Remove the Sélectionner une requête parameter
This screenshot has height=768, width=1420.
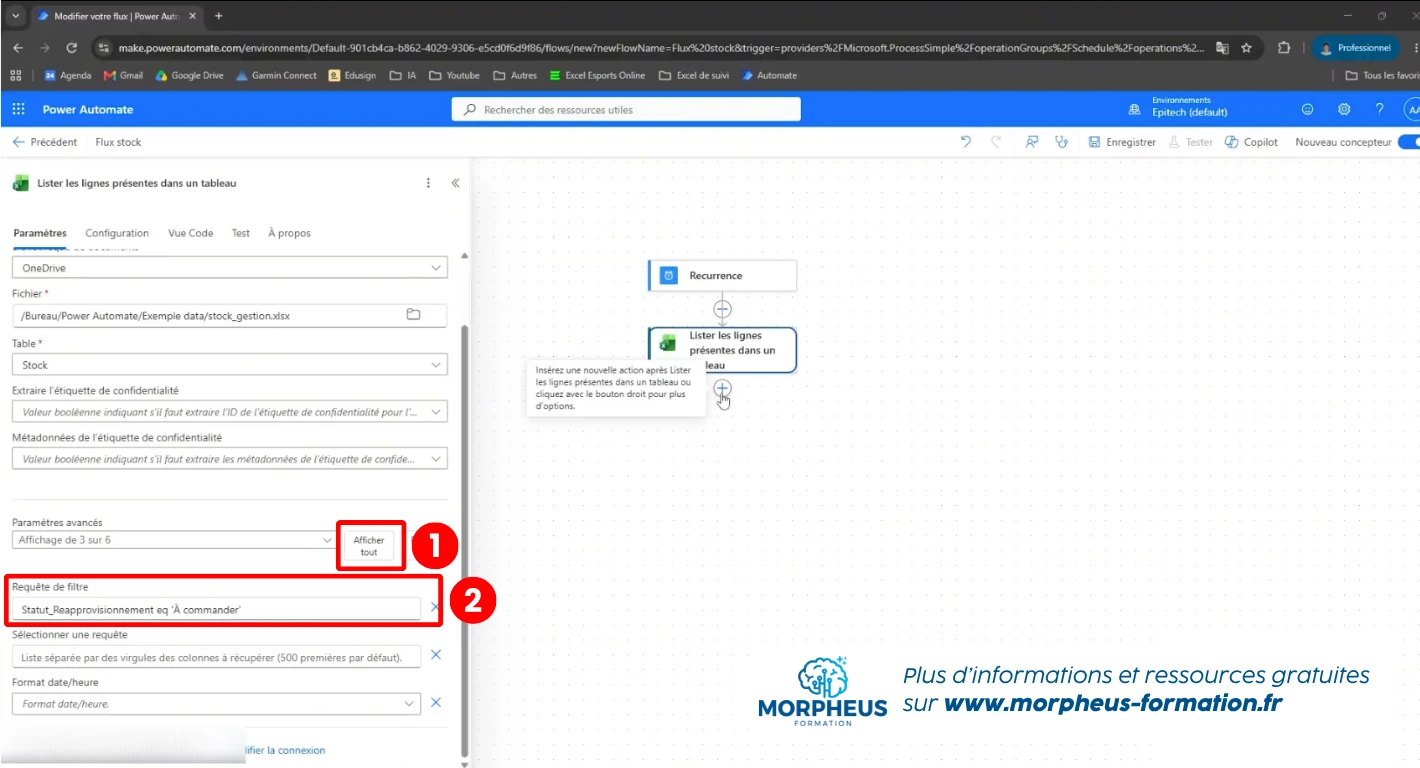[x=435, y=655]
